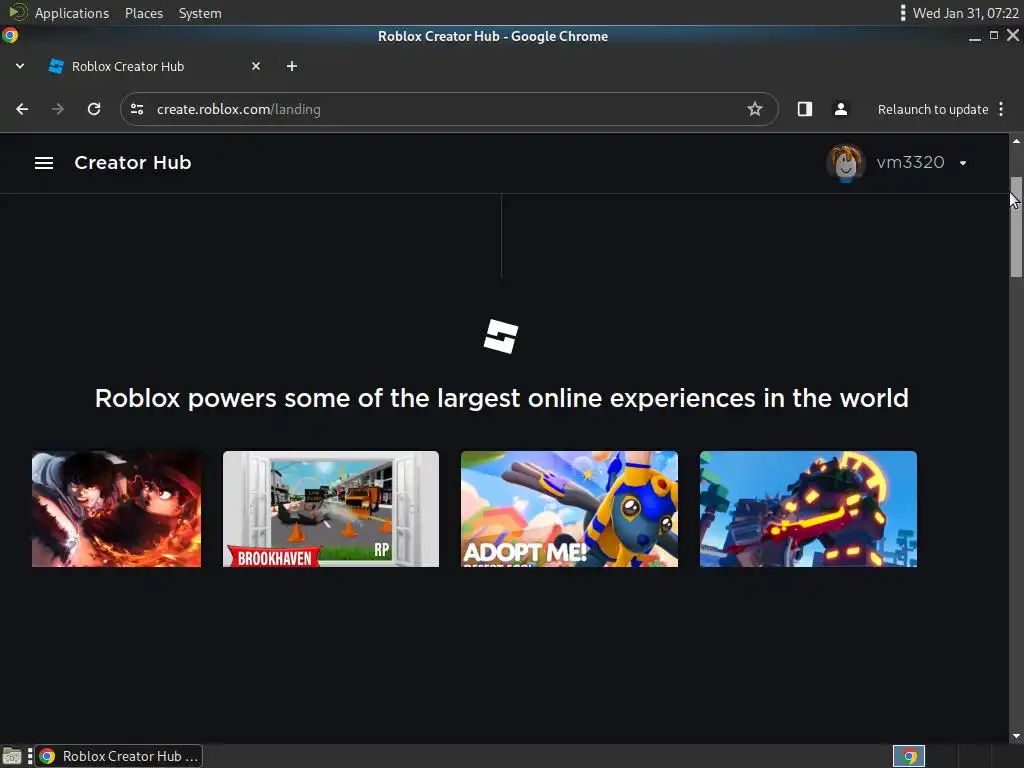
Task: Open the Places menu
Action: [x=144, y=13]
